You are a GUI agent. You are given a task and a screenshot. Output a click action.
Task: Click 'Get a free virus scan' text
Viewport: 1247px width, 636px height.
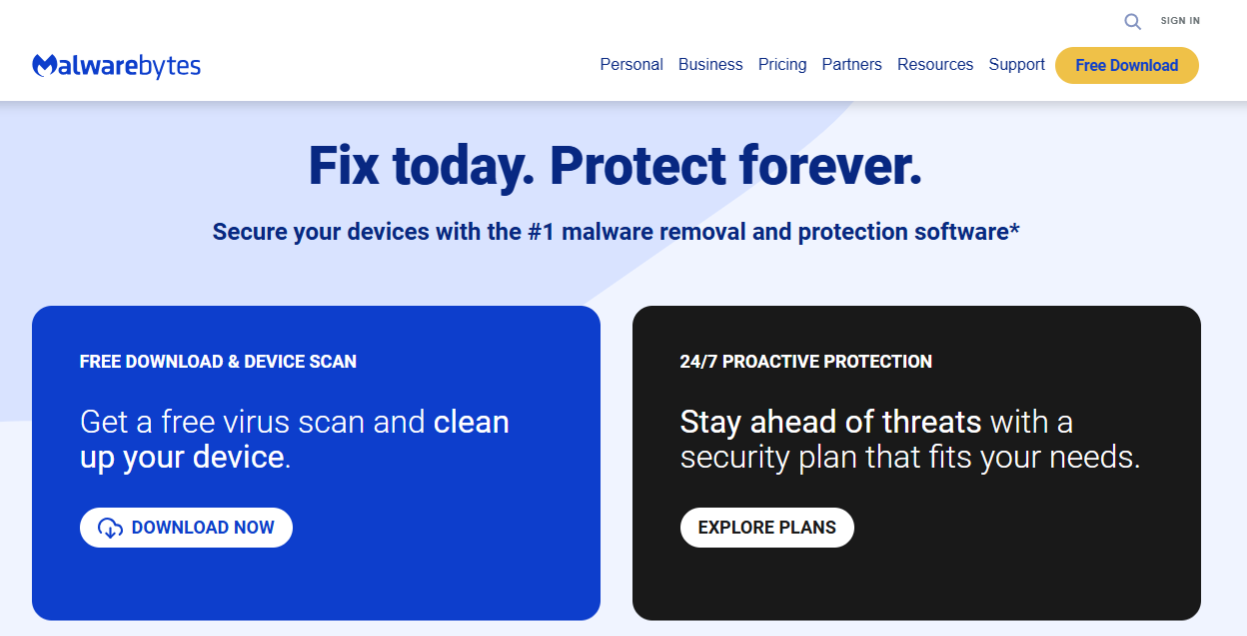point(224,422)
